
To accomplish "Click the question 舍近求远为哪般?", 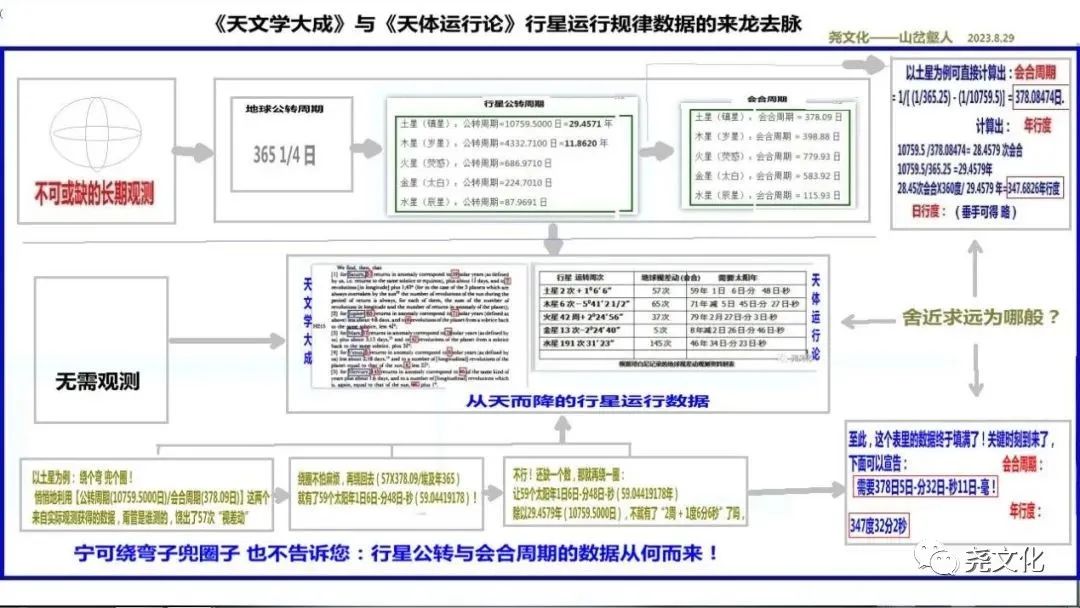I will click(981, 317).
